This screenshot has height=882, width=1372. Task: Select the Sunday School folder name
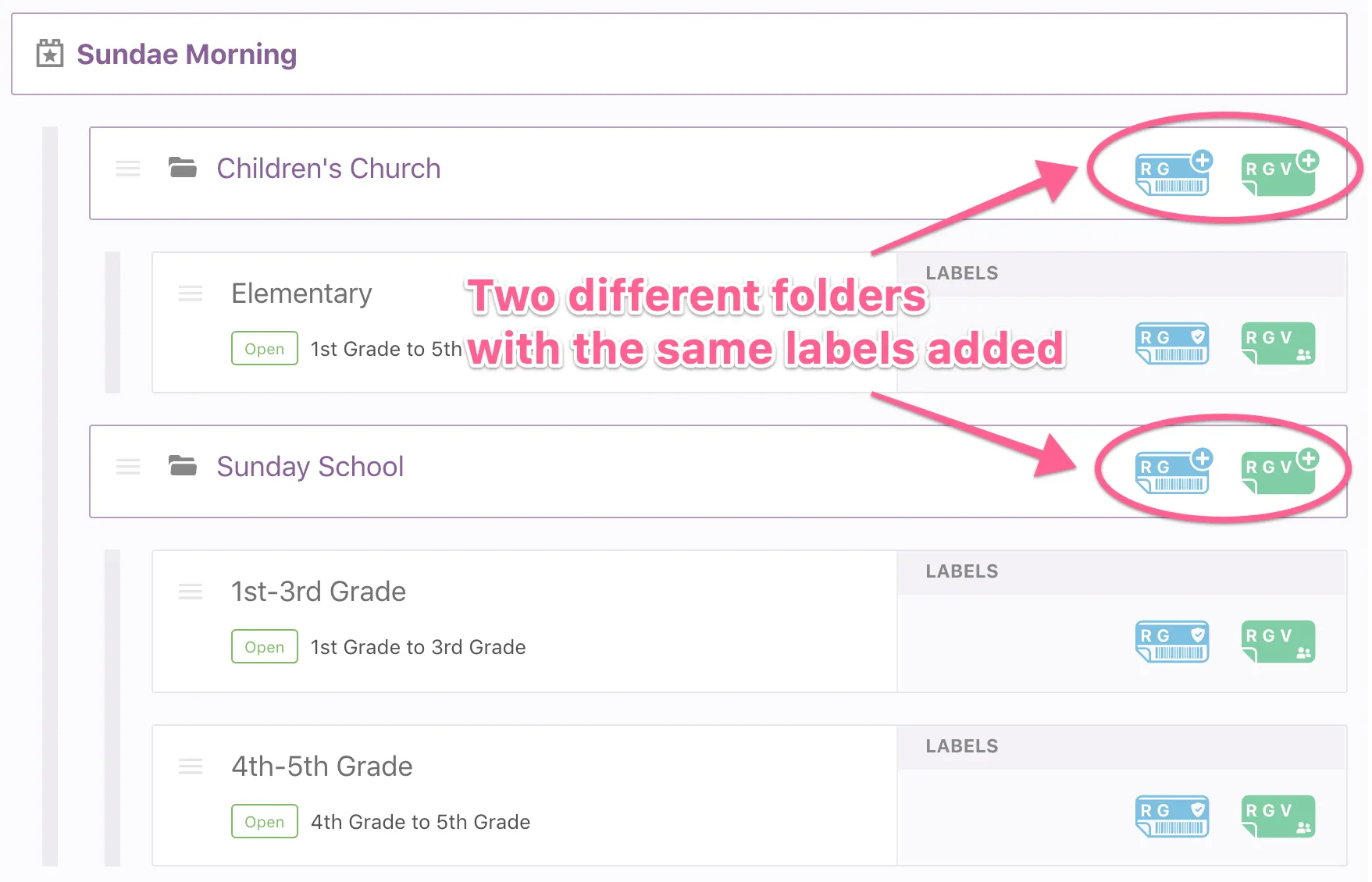[x=310, y=467]
